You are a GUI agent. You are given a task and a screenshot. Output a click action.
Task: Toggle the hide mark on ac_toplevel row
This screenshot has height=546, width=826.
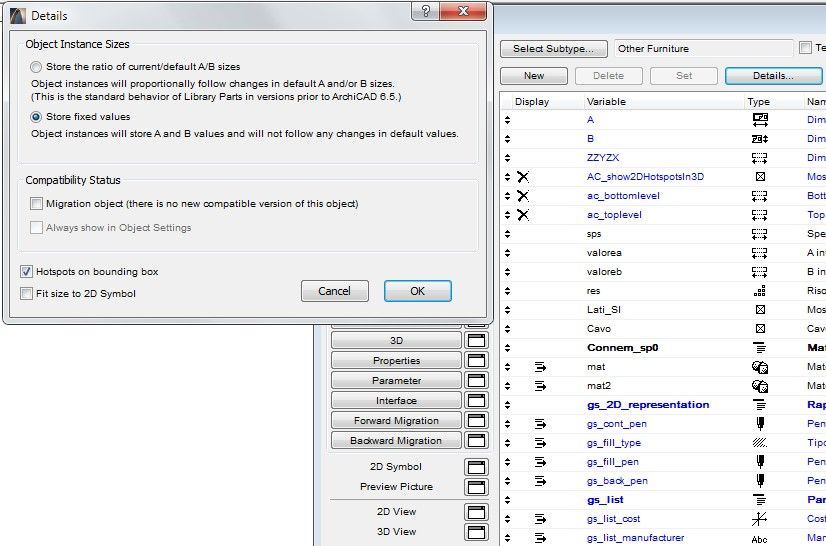(x=523, y=214)
